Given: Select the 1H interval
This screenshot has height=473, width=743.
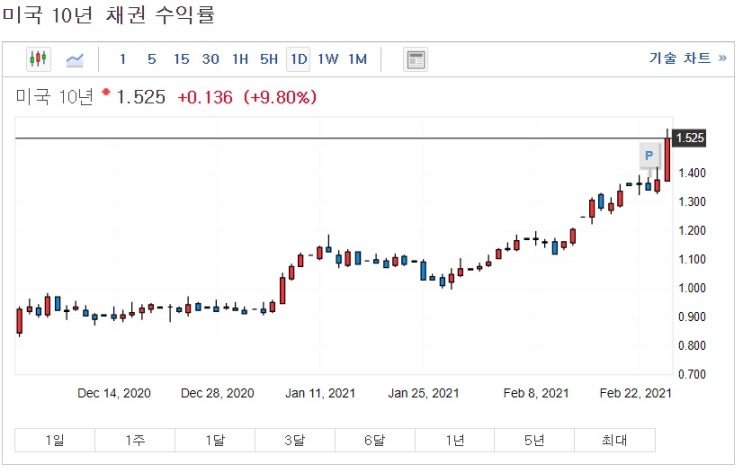Looking at the screenshot, I should pyautogui.click(x=240, y=59).
